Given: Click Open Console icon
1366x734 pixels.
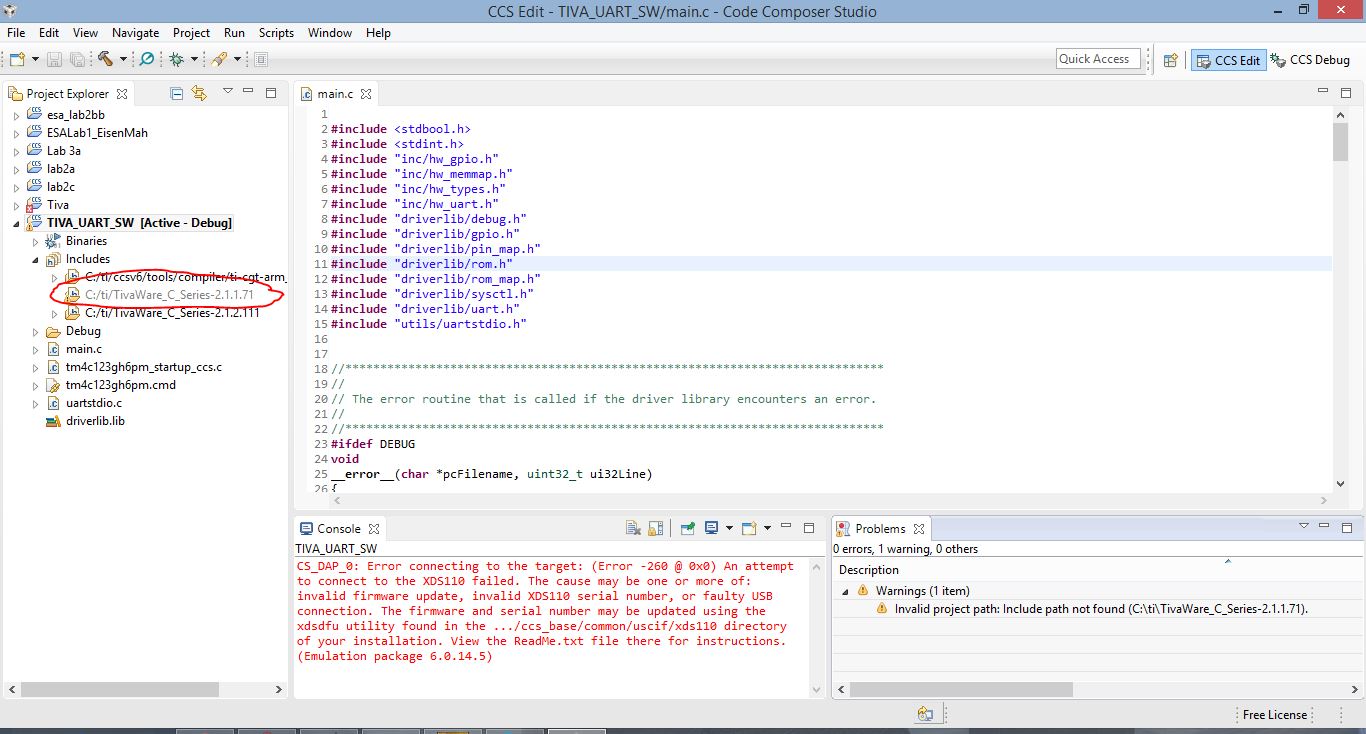Looking at the screenshot, I should pyautogui.click(x=749, y=528).
